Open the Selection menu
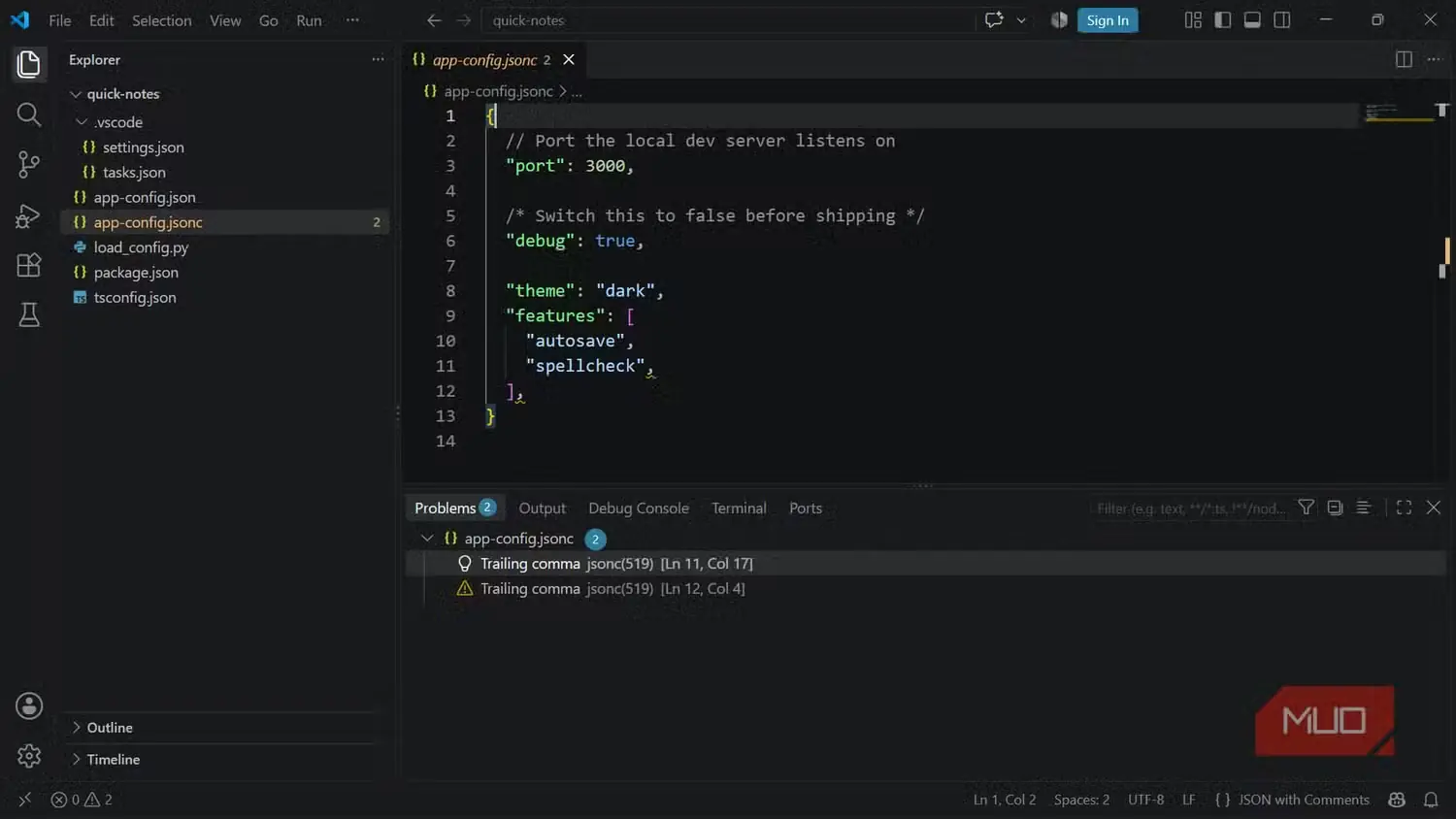The height and width of the screenshot is (819, 1456). tap(161, 19)
